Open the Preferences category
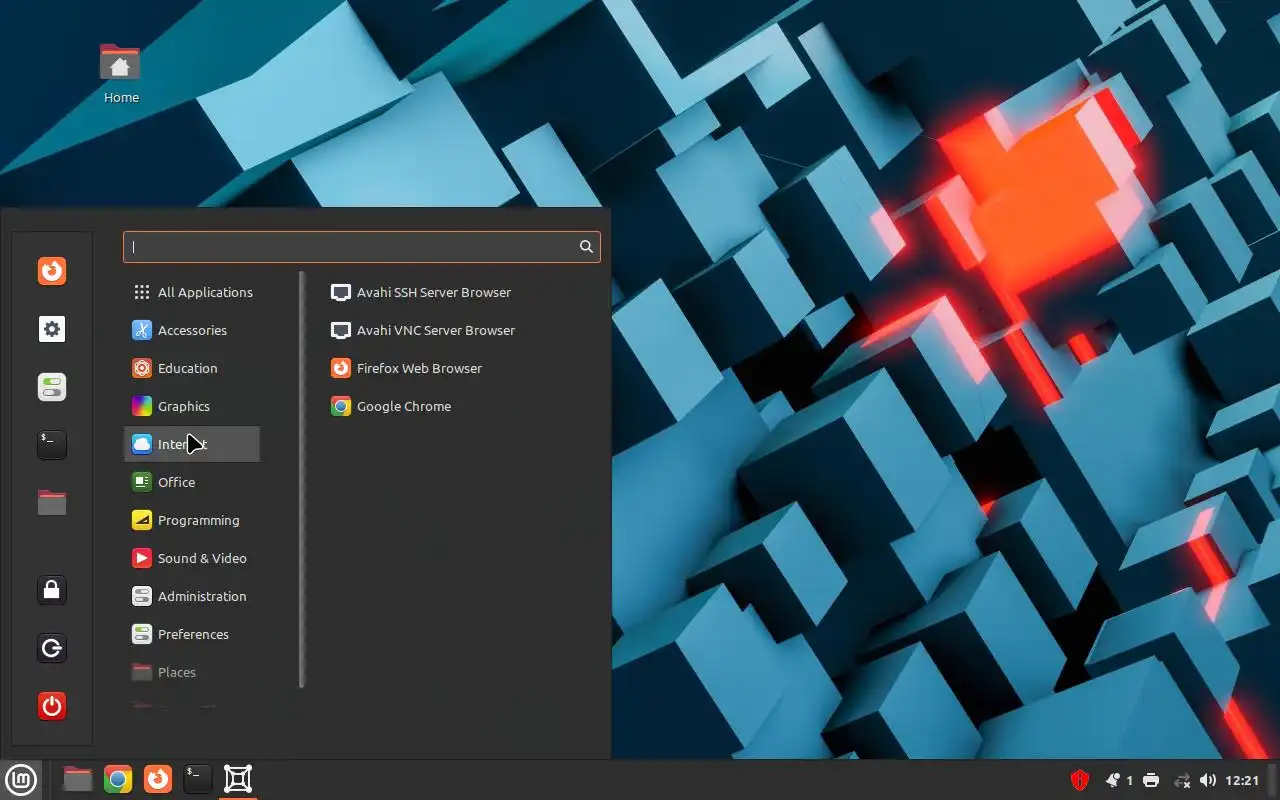The width and height of the screenshot is (1280, 800). 192,634
